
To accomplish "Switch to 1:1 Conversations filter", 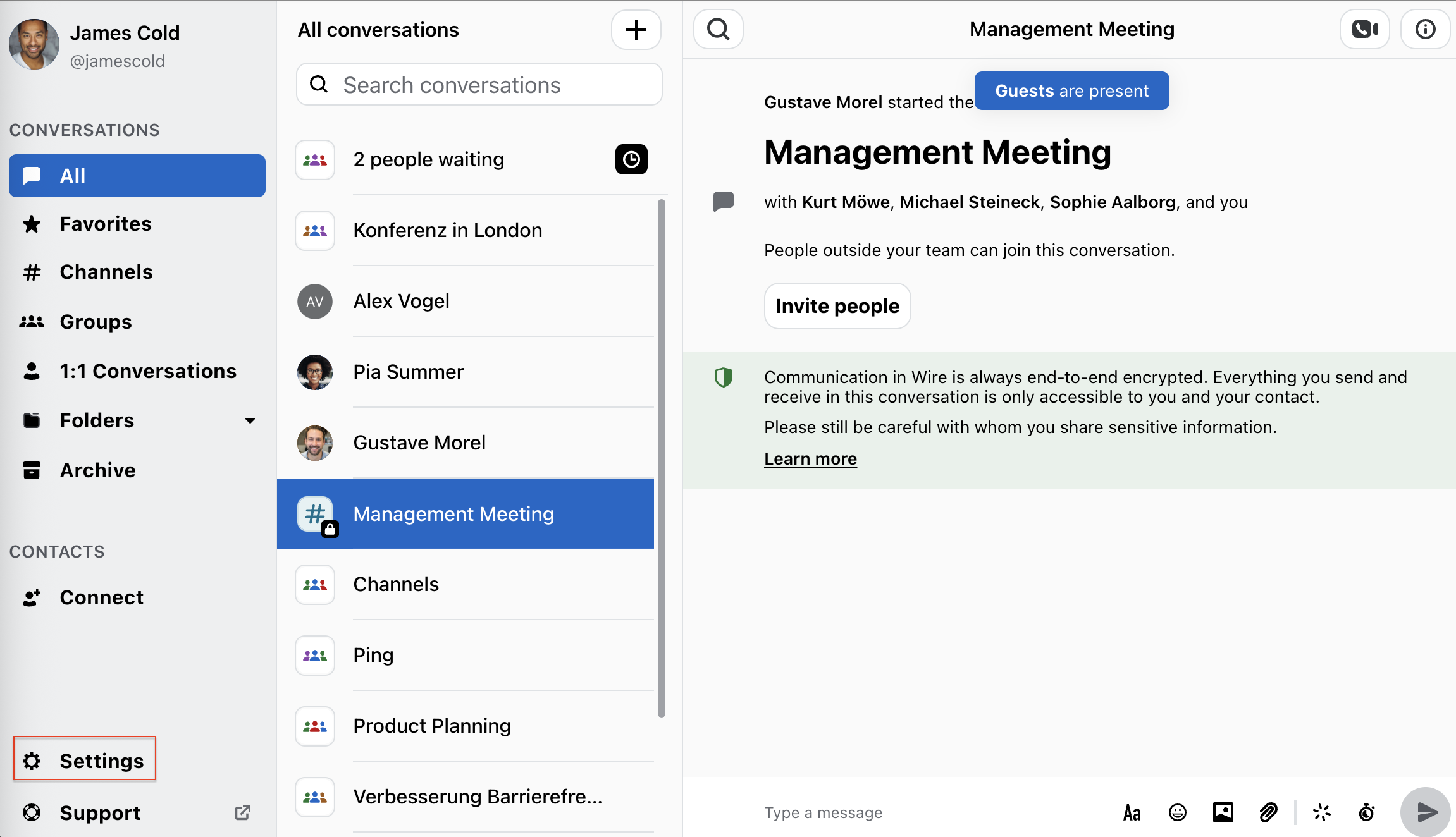I will (x=147, y=371).
